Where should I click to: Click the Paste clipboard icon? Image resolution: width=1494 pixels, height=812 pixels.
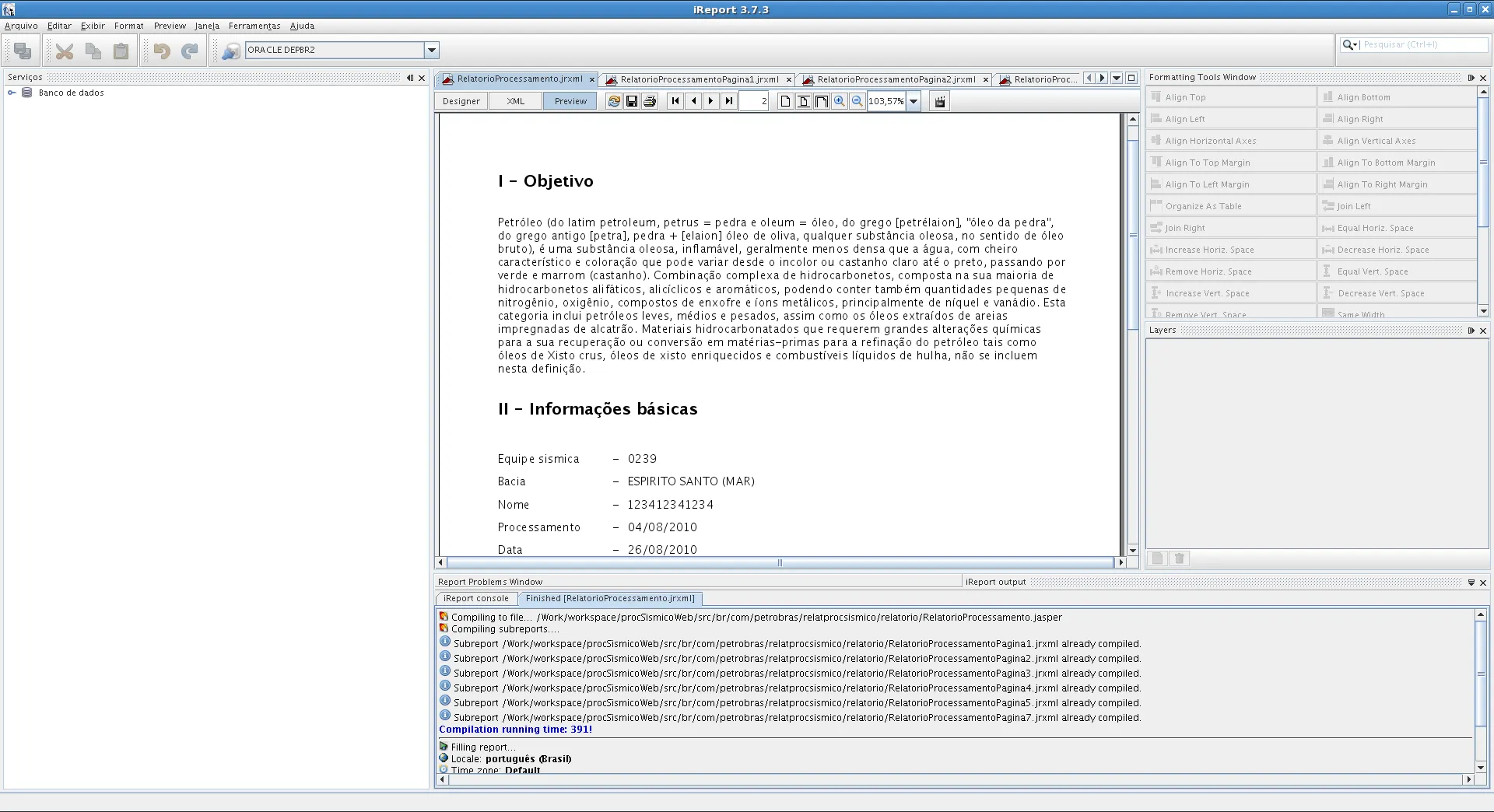click(x=121, y=51)
